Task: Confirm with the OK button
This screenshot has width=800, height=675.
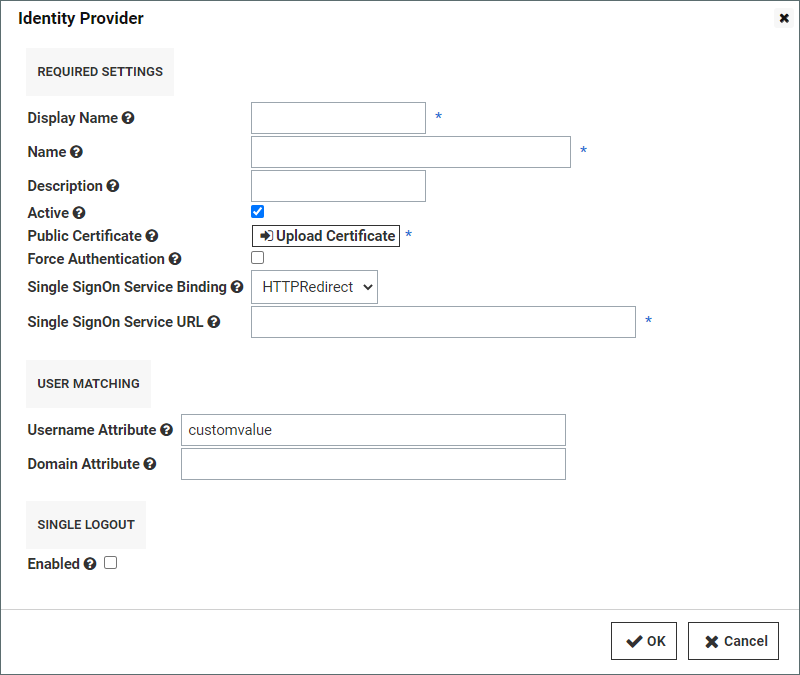Action: click(x=644, y=641)
